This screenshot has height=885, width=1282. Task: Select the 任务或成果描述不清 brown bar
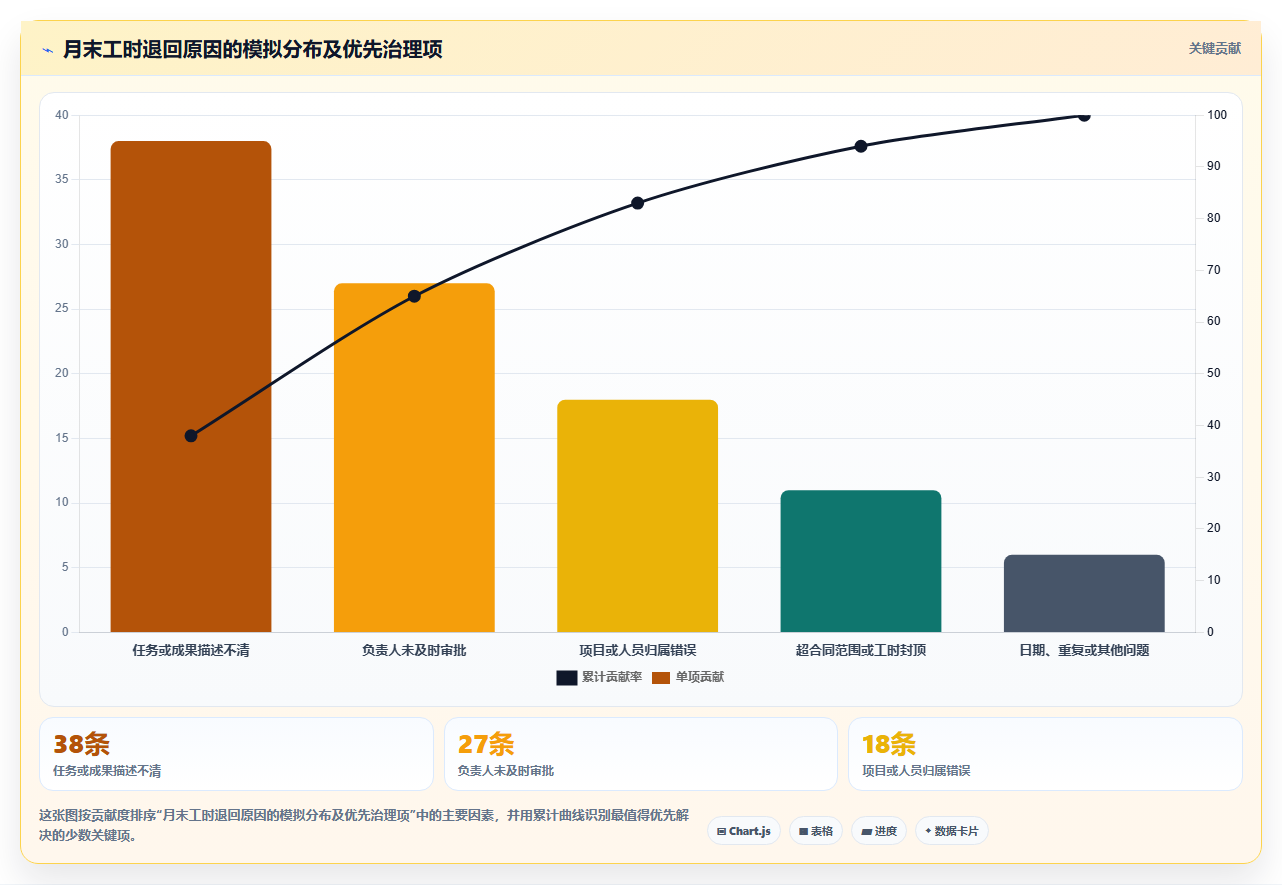[x=191, y=387]
